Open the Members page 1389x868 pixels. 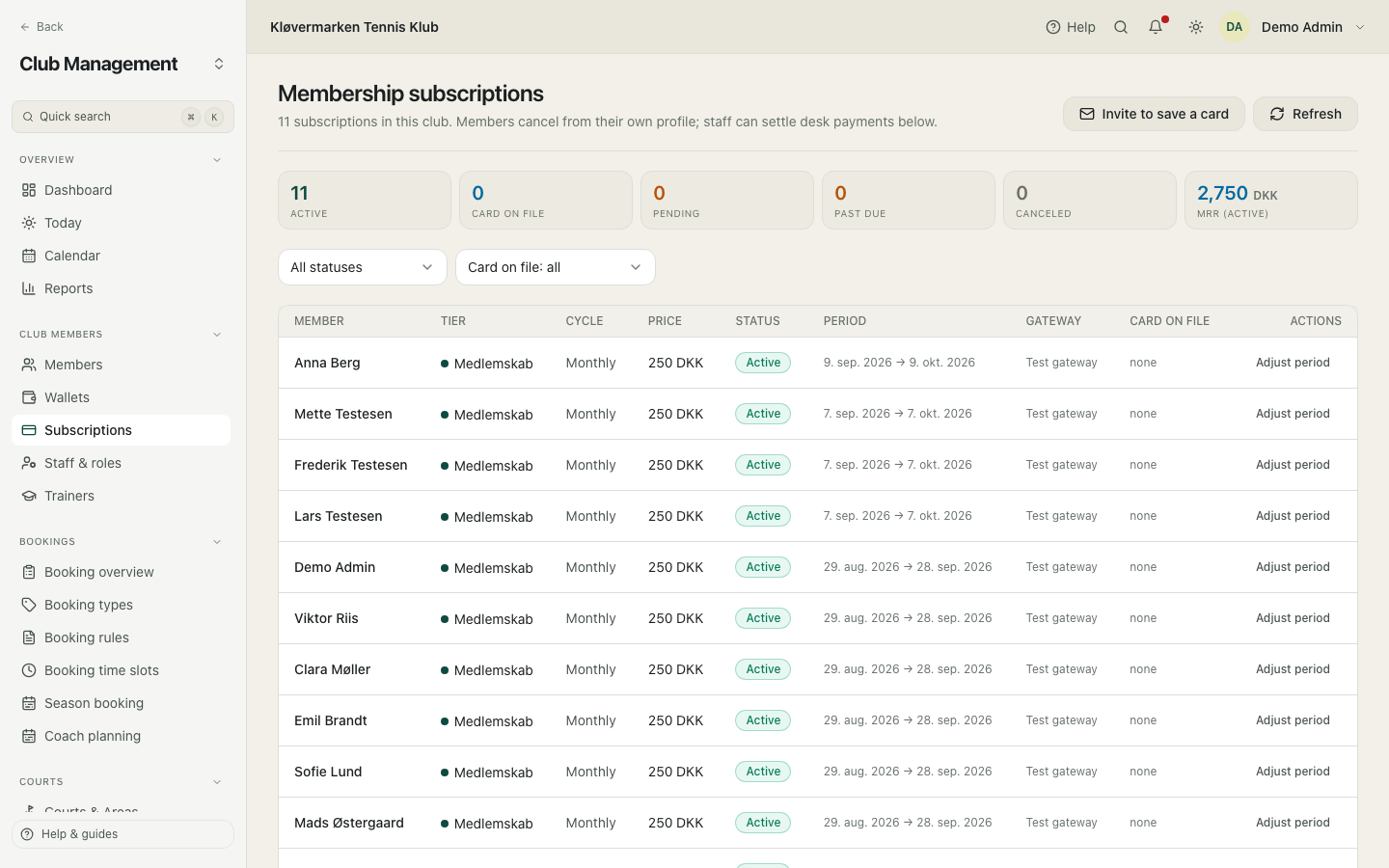121,365
